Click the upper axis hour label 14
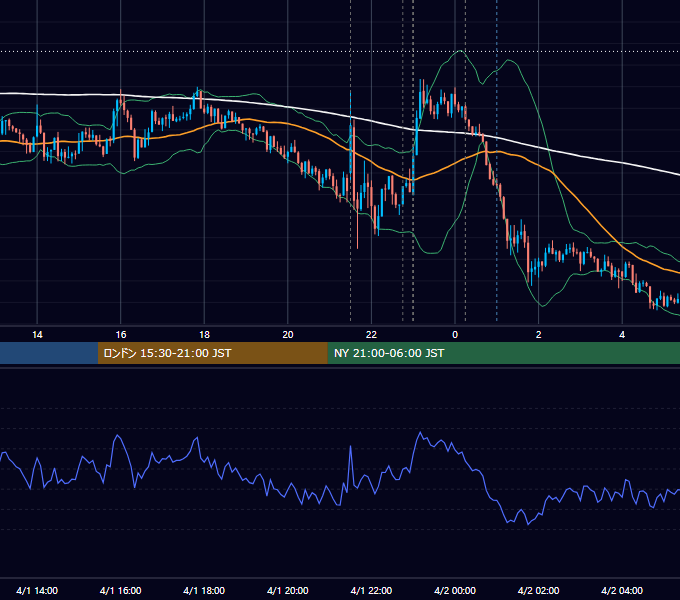 coord(37,335)
